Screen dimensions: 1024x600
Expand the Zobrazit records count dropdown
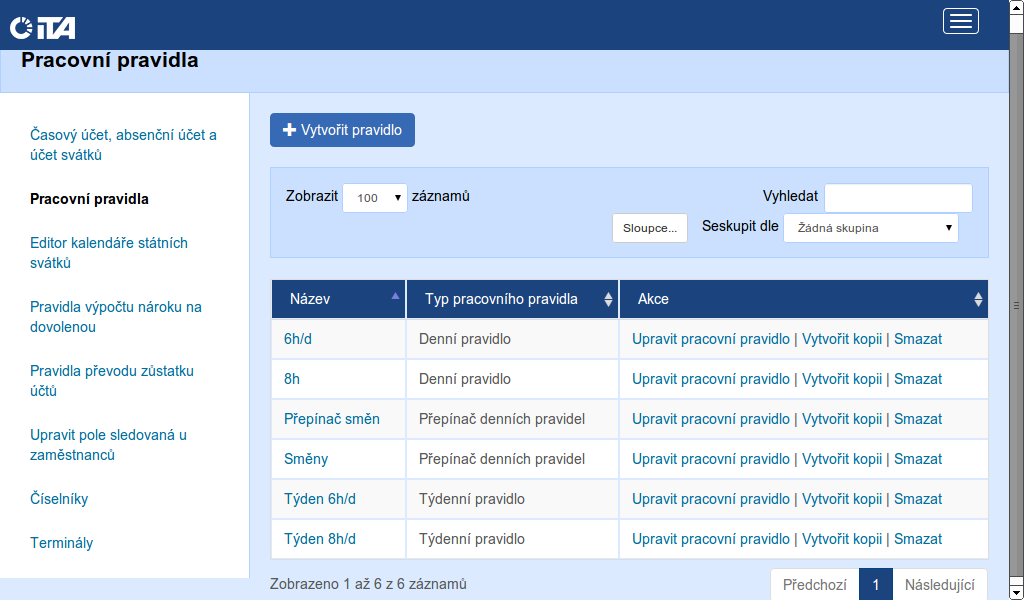pyautogui.click(x=374, y=198)
